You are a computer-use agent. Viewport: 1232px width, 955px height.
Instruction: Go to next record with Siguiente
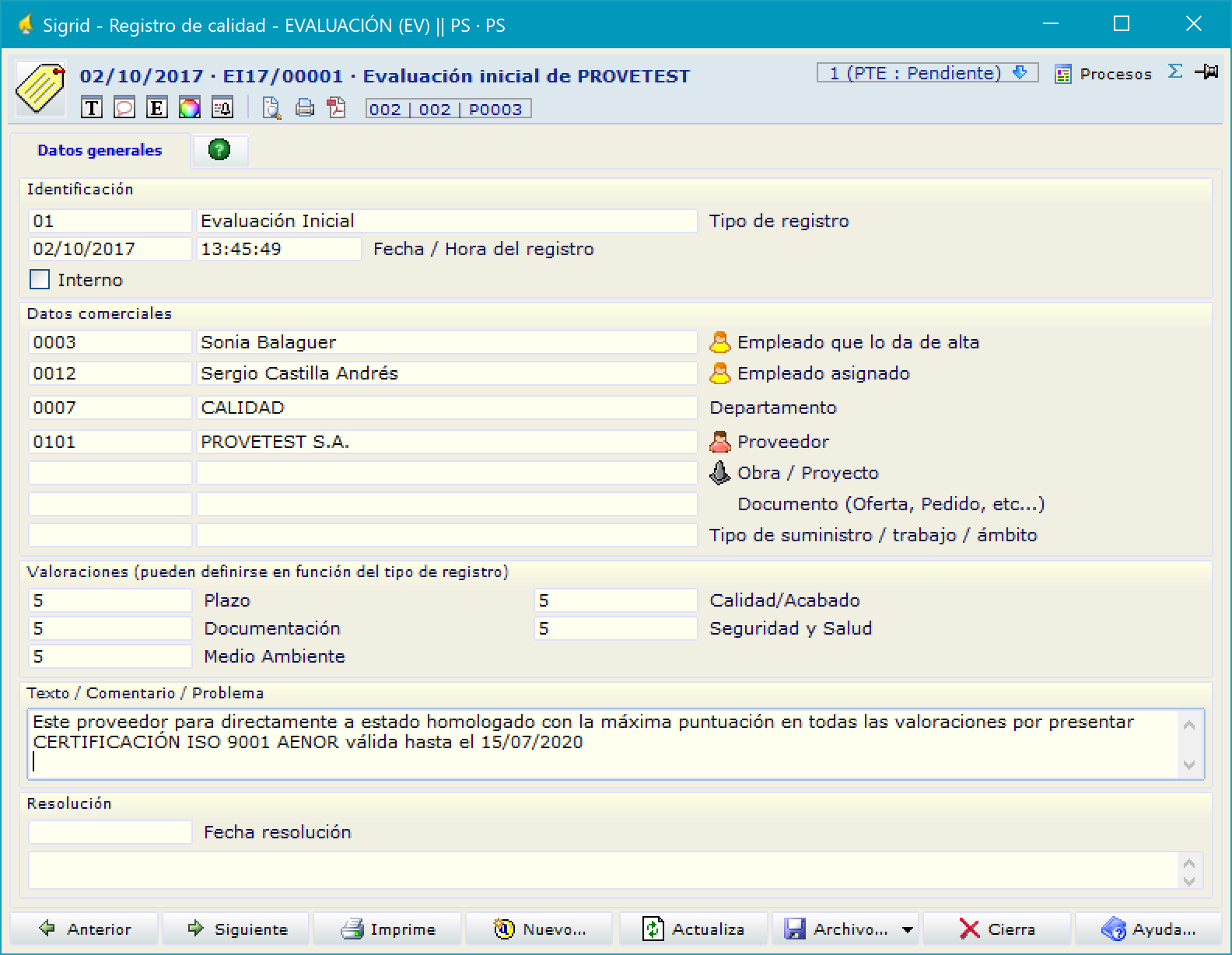(x=236, y=929)
